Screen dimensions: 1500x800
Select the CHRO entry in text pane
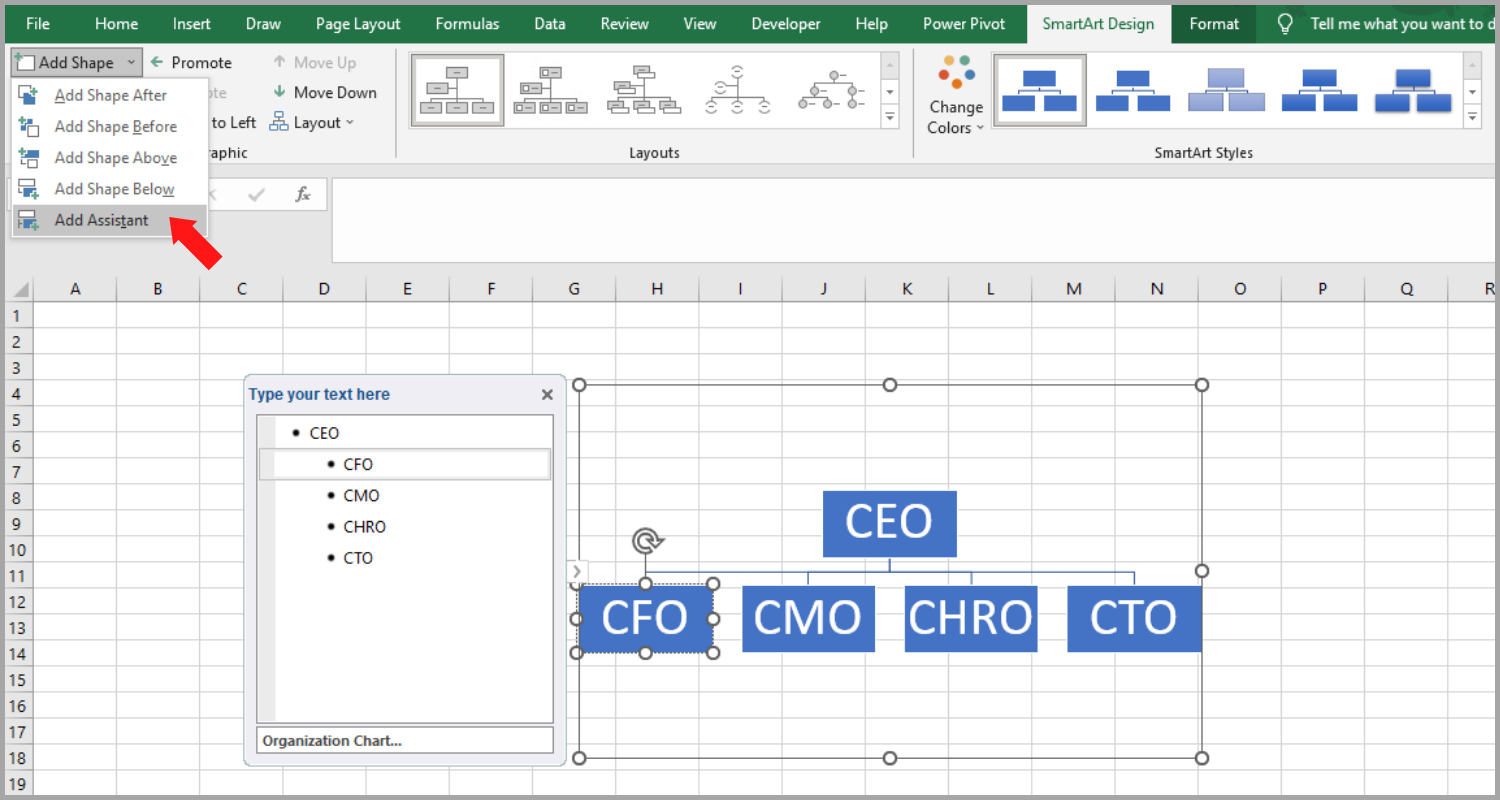[364, 526]
